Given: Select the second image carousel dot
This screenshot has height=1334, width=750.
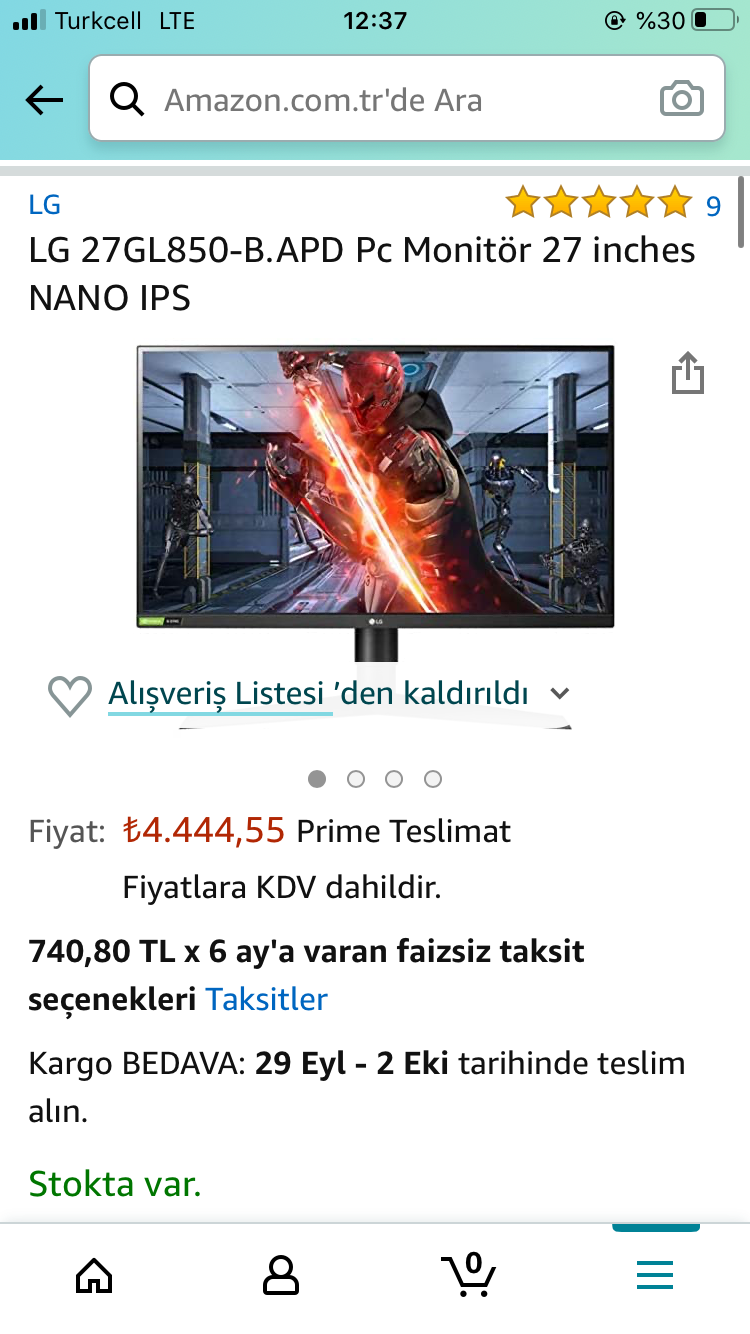Looking at the screenshot, I should 356,779.
